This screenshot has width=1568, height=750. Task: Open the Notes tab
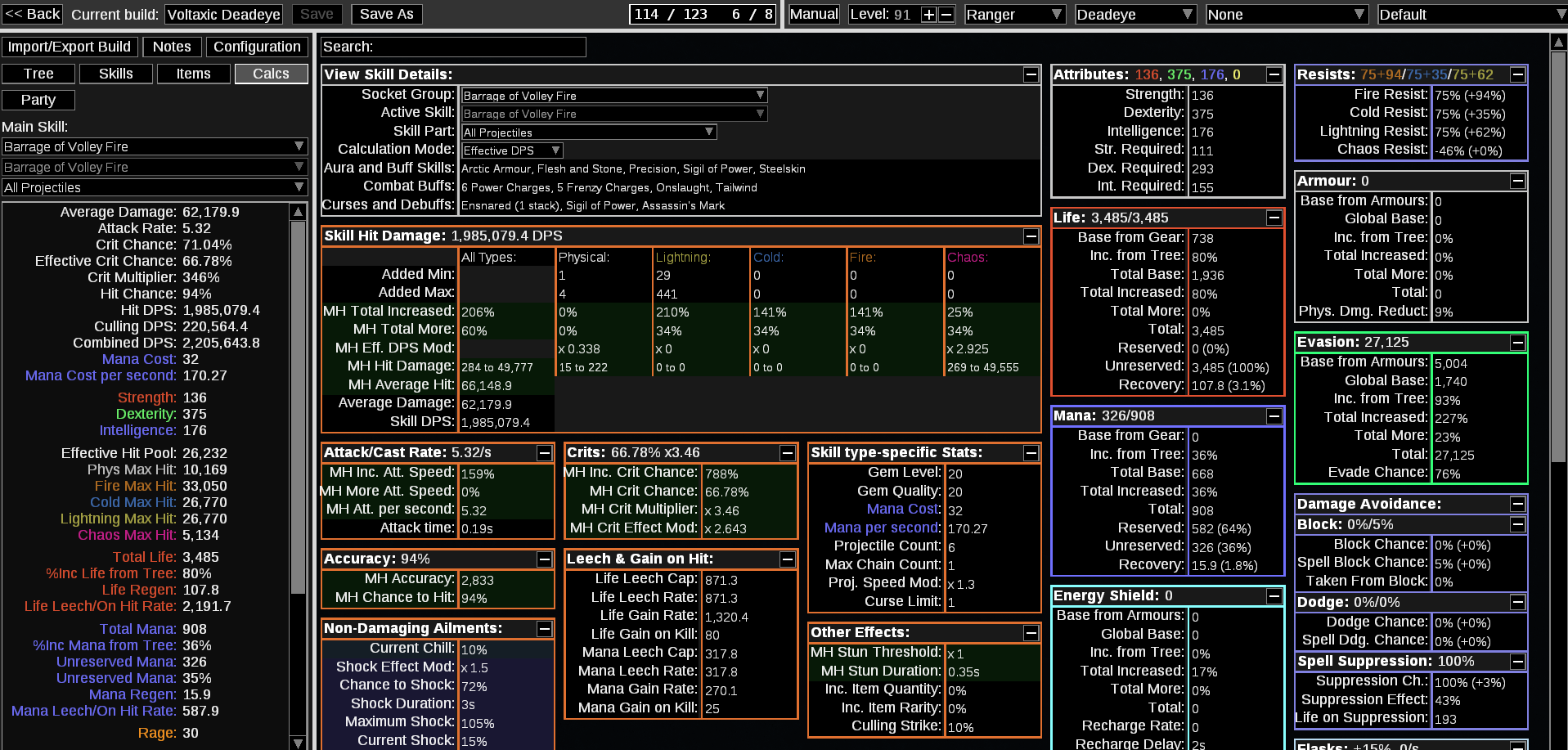pyautogui.click(x=172, y=47)
